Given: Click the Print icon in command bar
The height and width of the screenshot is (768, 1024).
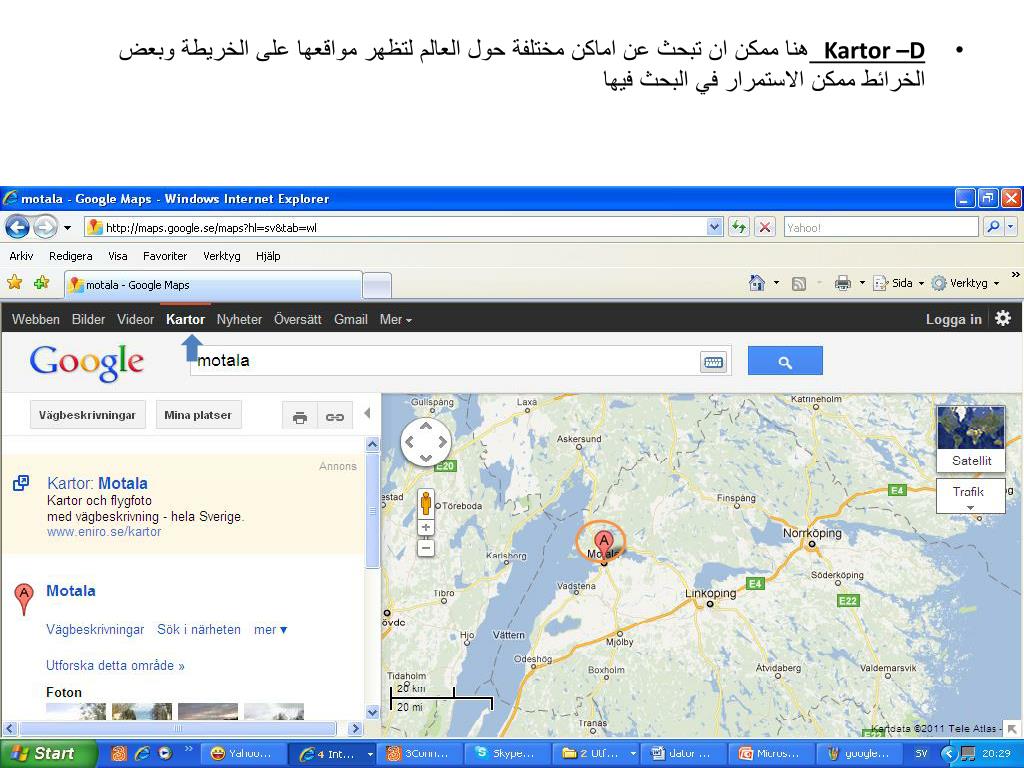Looking at the screenshot, I should click(x=842, y=283).
